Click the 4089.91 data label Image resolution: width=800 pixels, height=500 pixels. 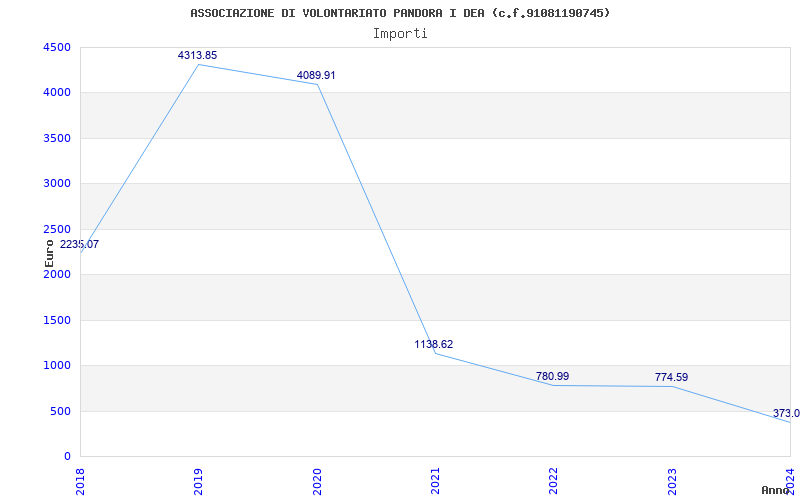click(316, 75)
